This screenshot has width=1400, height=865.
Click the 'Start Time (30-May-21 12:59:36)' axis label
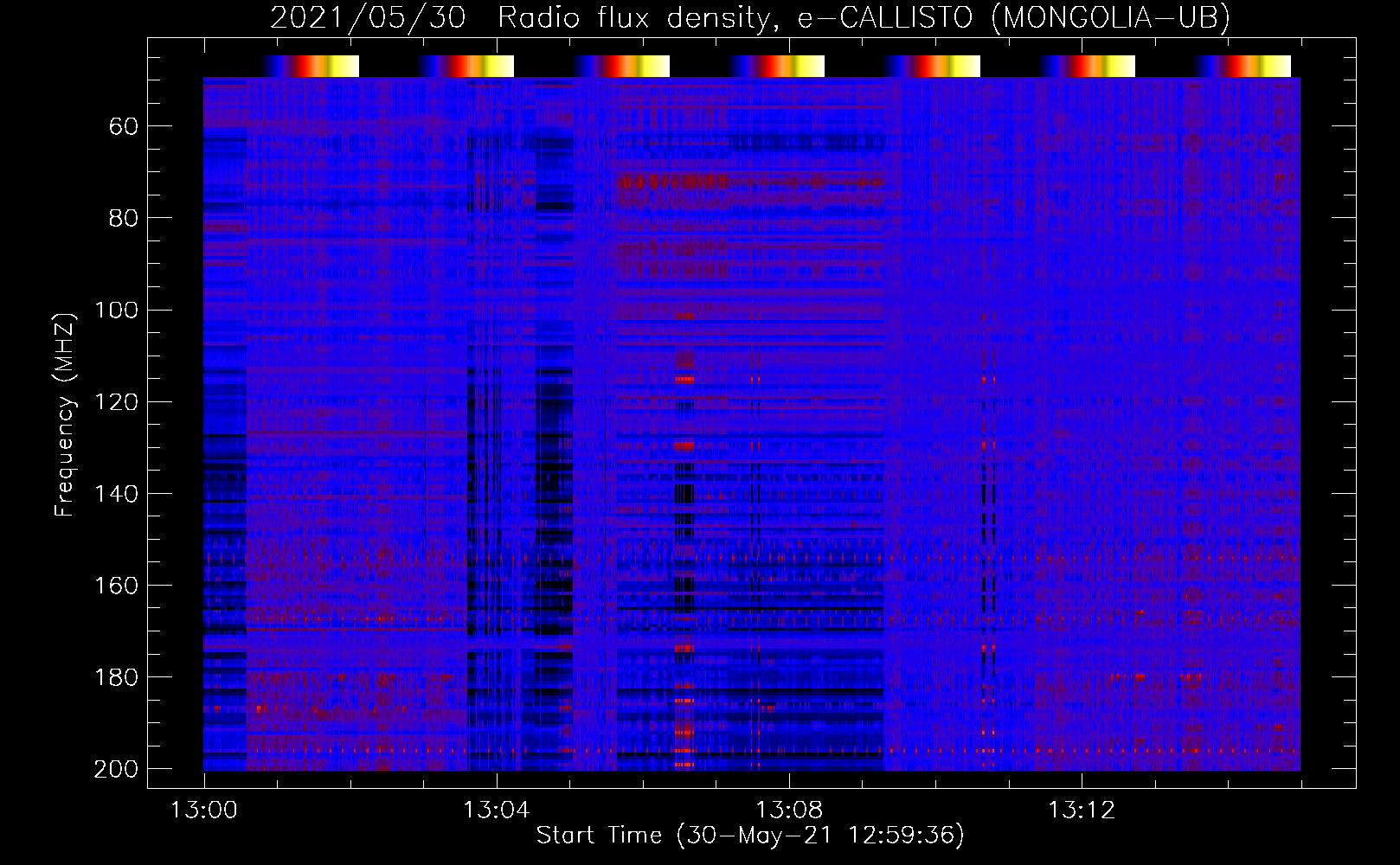[750, 836]
